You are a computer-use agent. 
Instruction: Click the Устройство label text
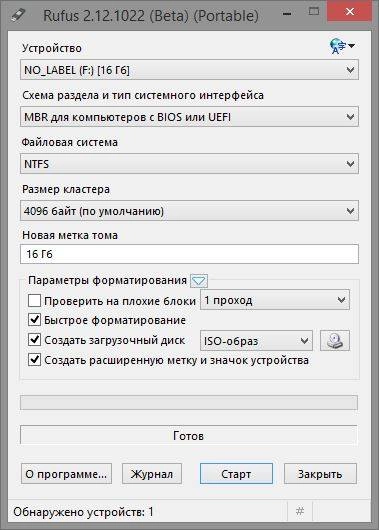(52, 48)
